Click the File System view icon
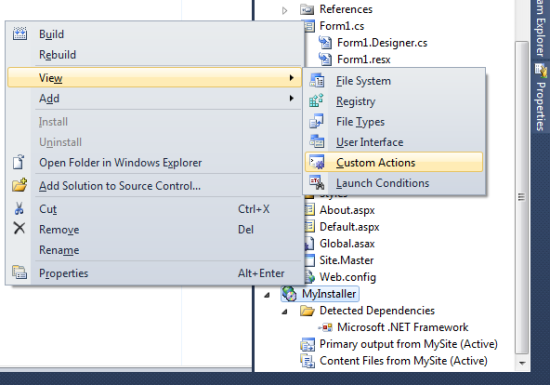Screen dimensions: 550x385 coord(317,81)
